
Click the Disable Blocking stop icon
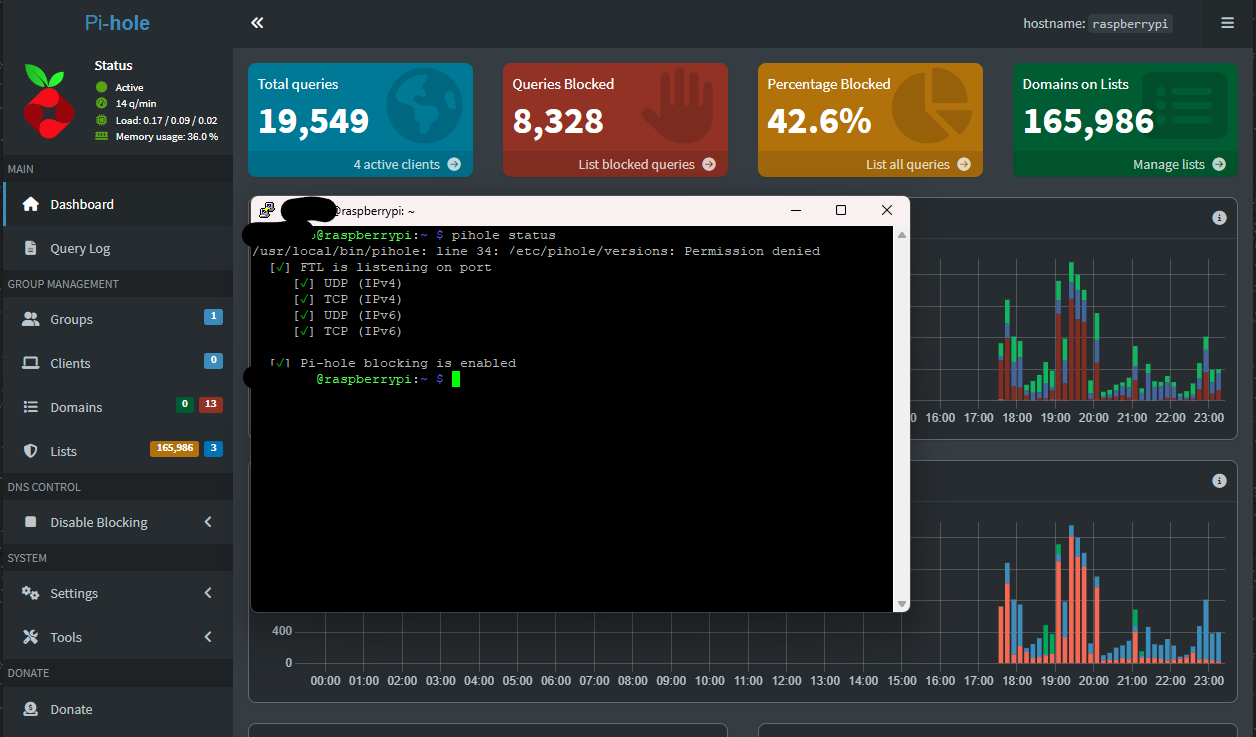point(31,522)
